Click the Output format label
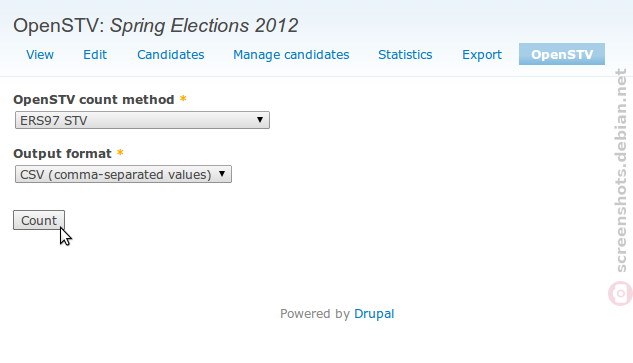Screen dimensions: 633x363 click(62, 153)
